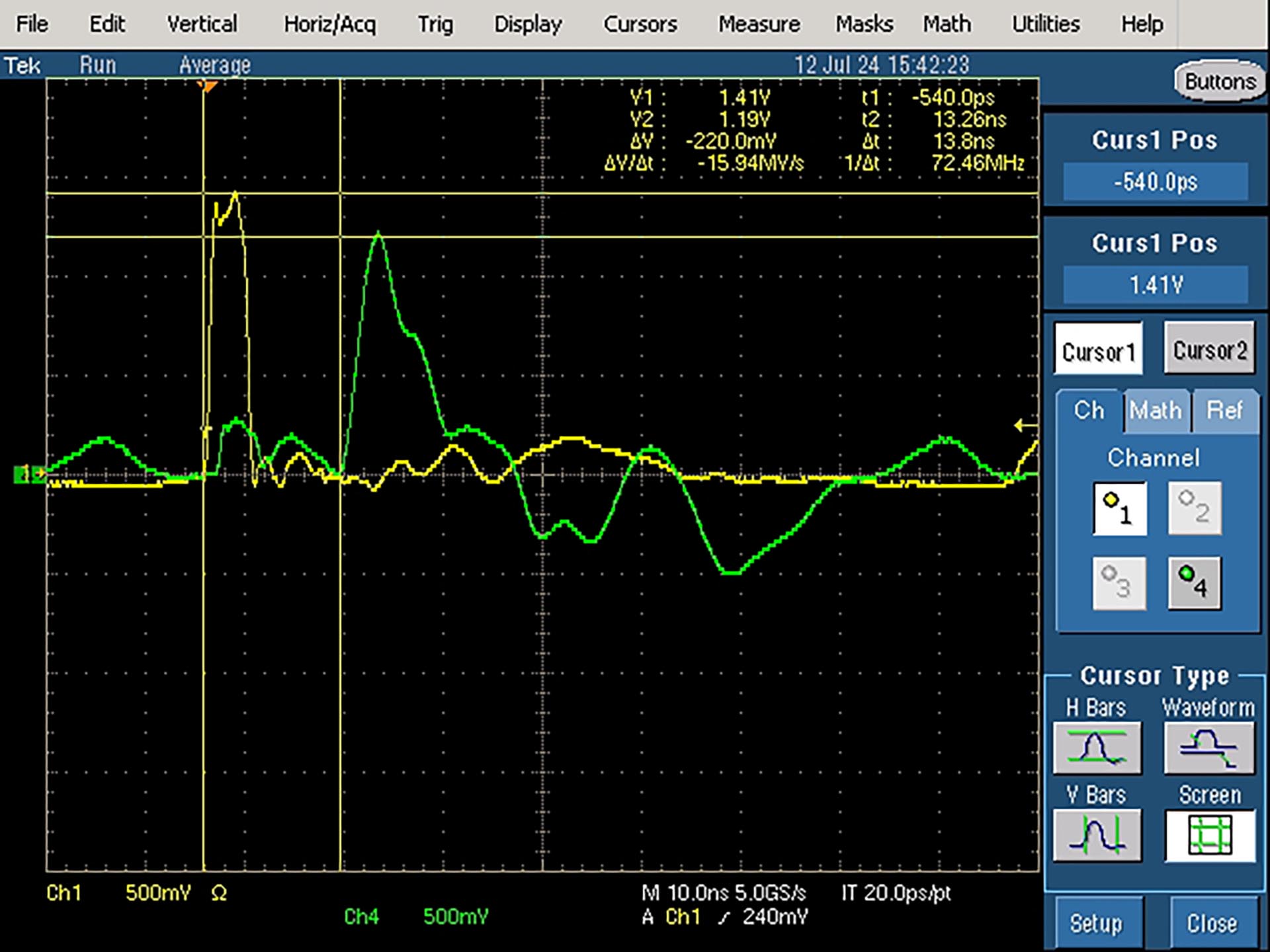
Task: Click the Ch4 ground reference marker
Action: tap(29, 474)
